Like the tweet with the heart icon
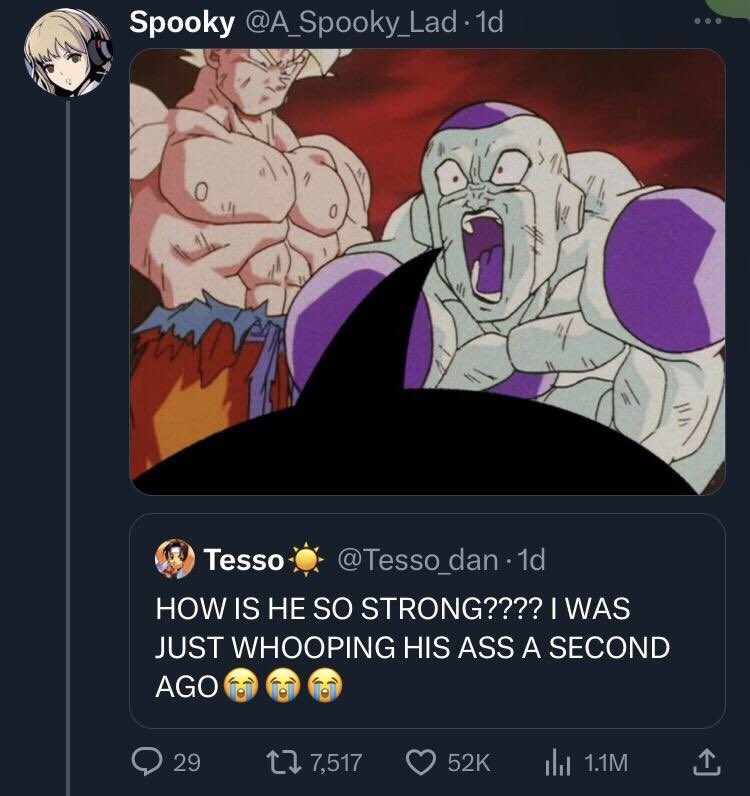The height and width of the screenshot is (796, 750). 421,762
